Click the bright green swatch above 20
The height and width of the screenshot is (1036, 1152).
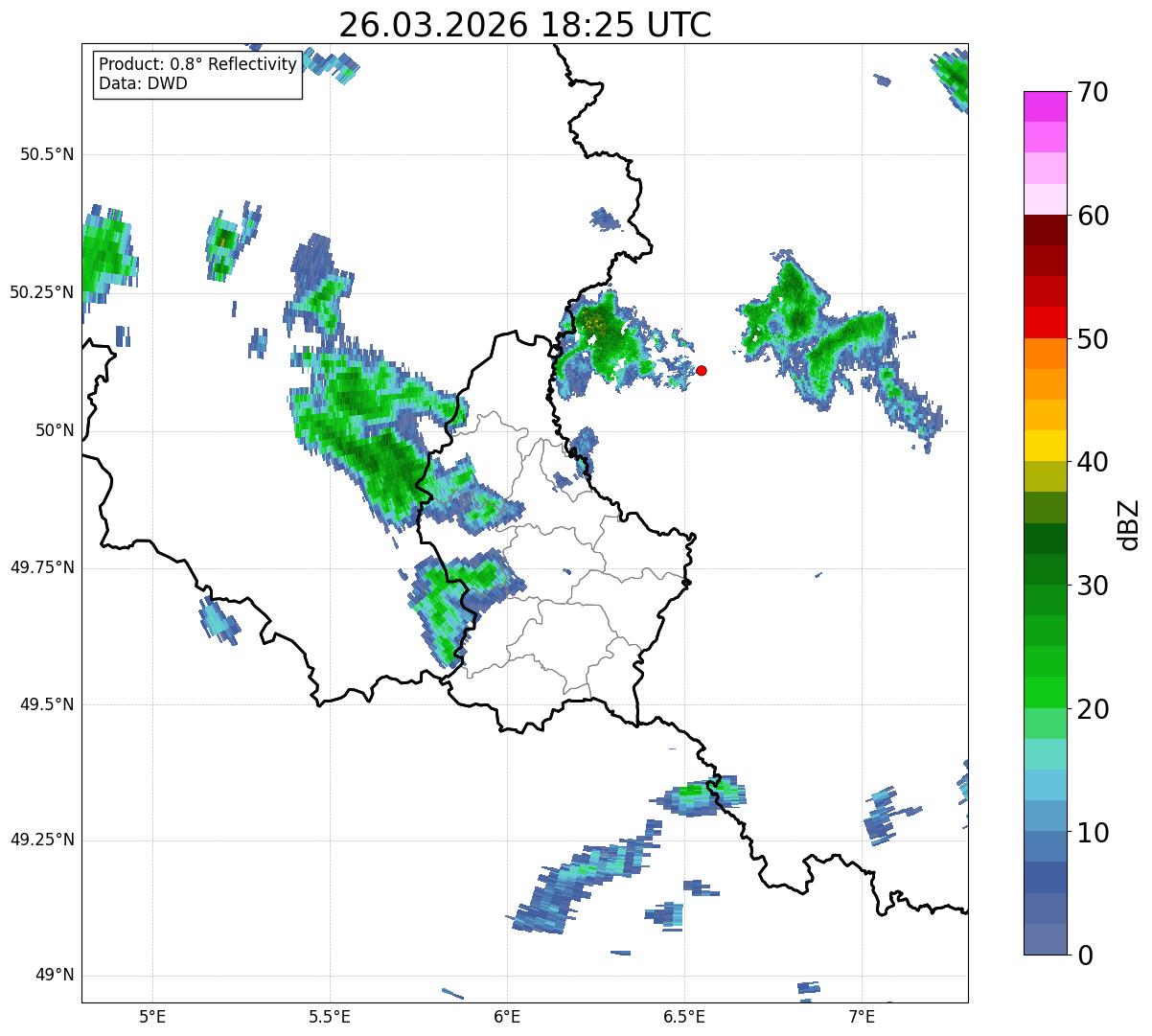tap(1045, 692)
